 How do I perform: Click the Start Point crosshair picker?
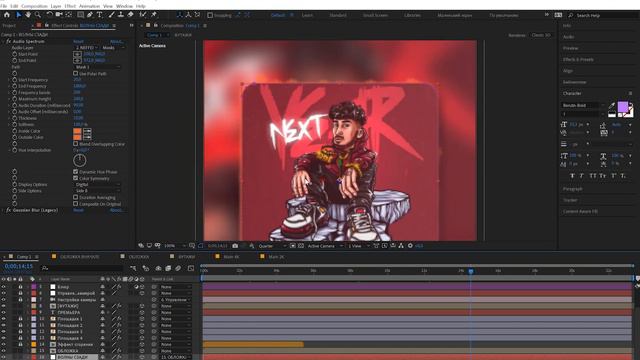pos(78,54)
